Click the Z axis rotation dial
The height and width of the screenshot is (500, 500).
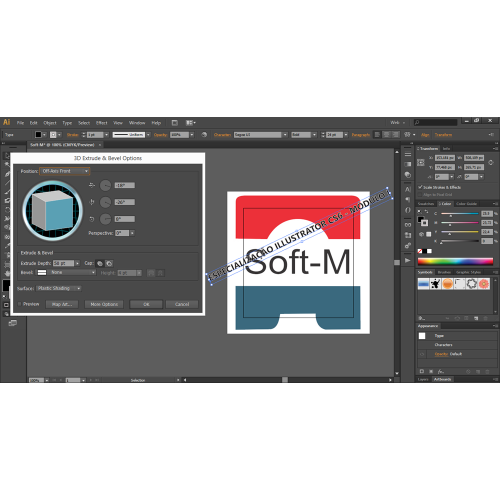pyautogui.click(x=105, y=219)
